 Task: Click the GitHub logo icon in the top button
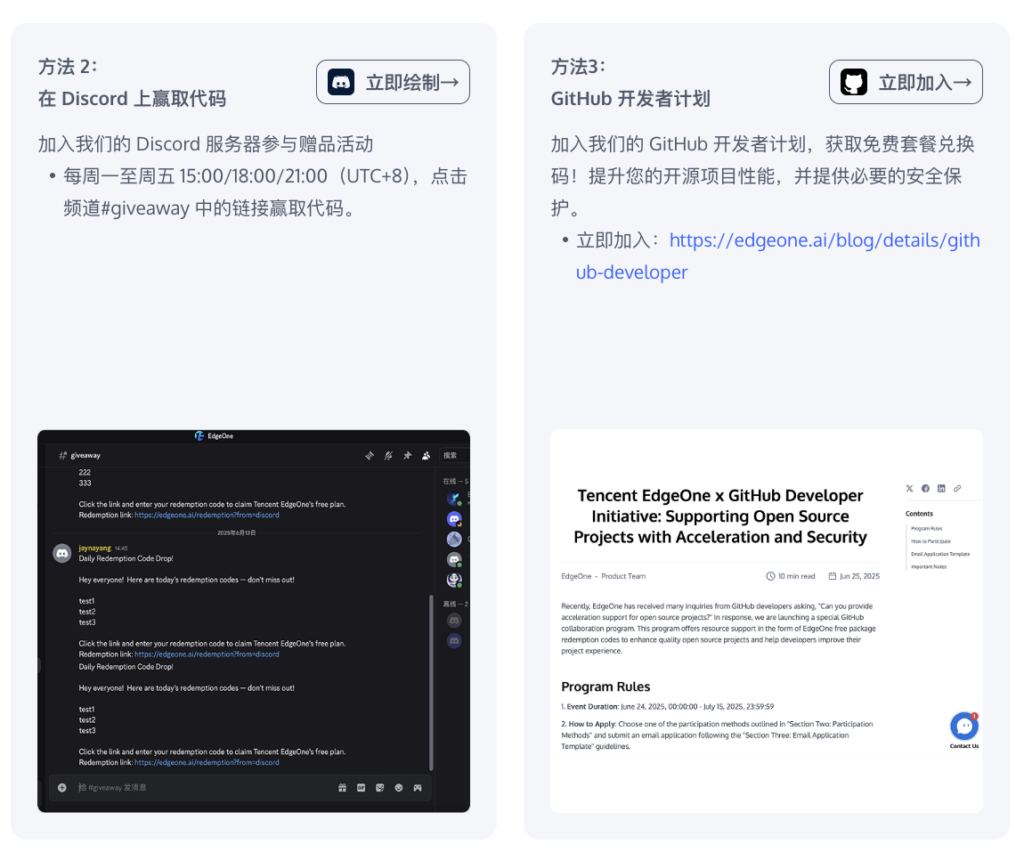pyautogui.click(x=854, y=82)
